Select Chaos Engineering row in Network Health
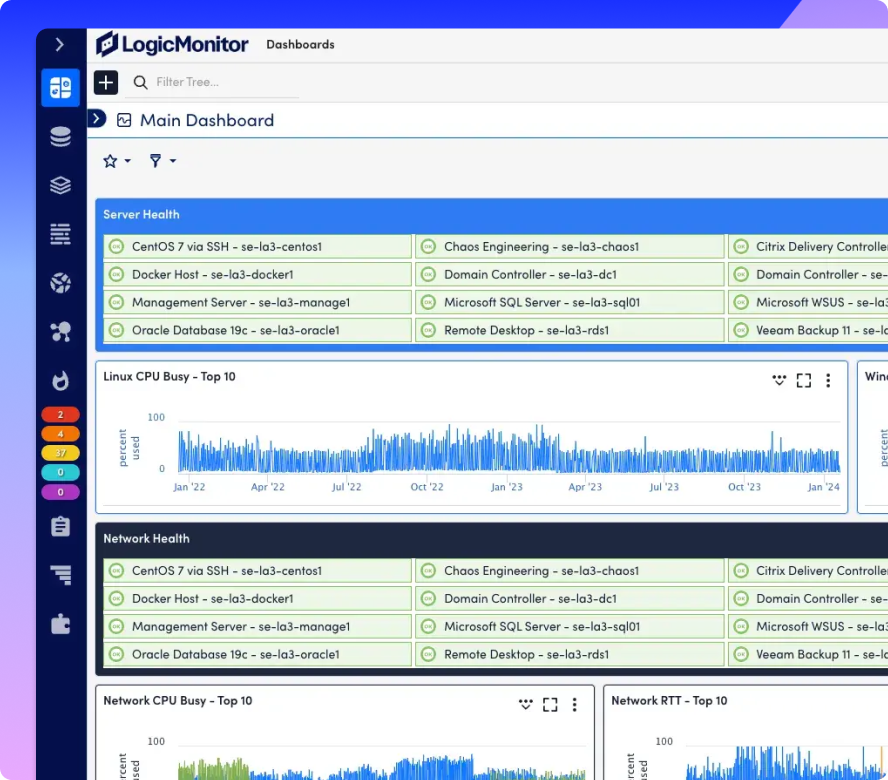The height and width of the screenshot is (780, 888). (x=570, y=570)
